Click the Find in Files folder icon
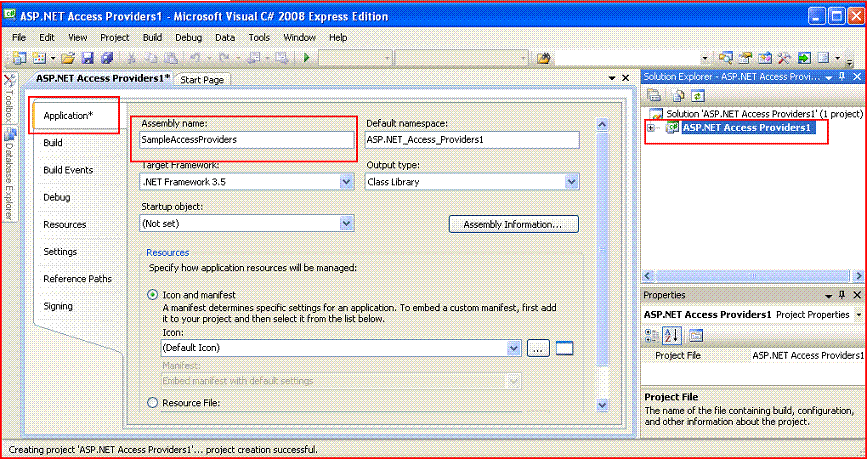This screenshot has width=867, height=459. (544, 58)
